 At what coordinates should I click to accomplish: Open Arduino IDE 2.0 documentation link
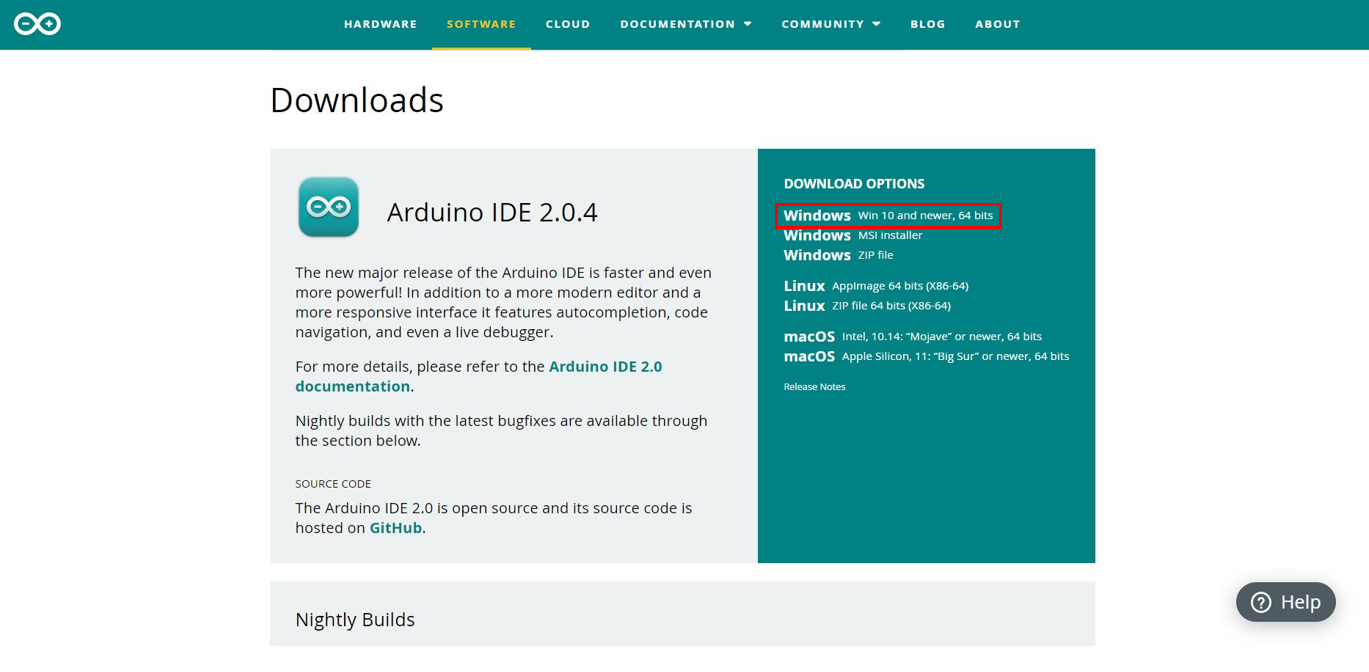coord(478,376)
